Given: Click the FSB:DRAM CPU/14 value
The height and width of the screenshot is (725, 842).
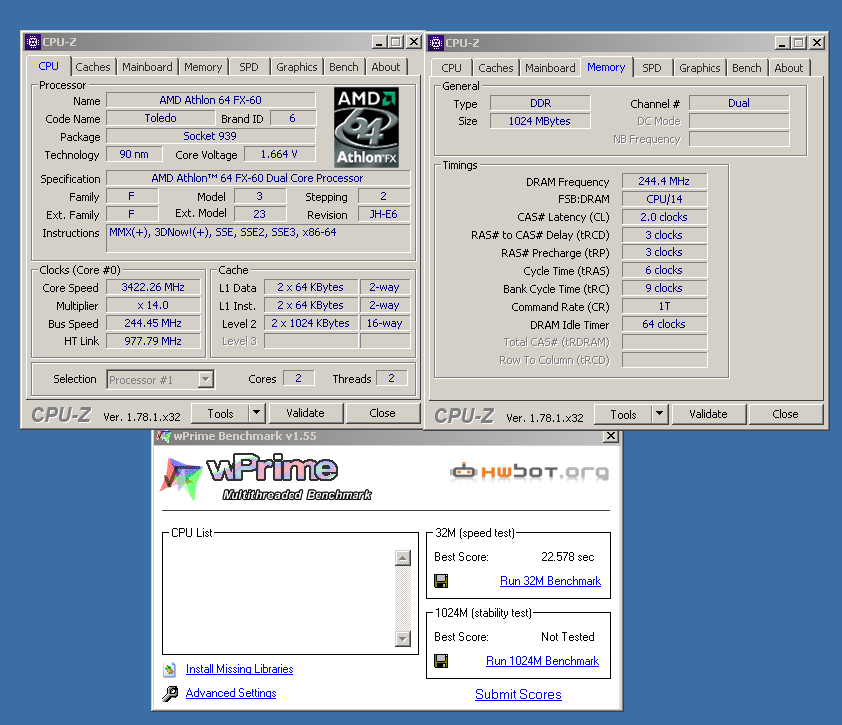Looking at the screenshot, I should (664, 199).
